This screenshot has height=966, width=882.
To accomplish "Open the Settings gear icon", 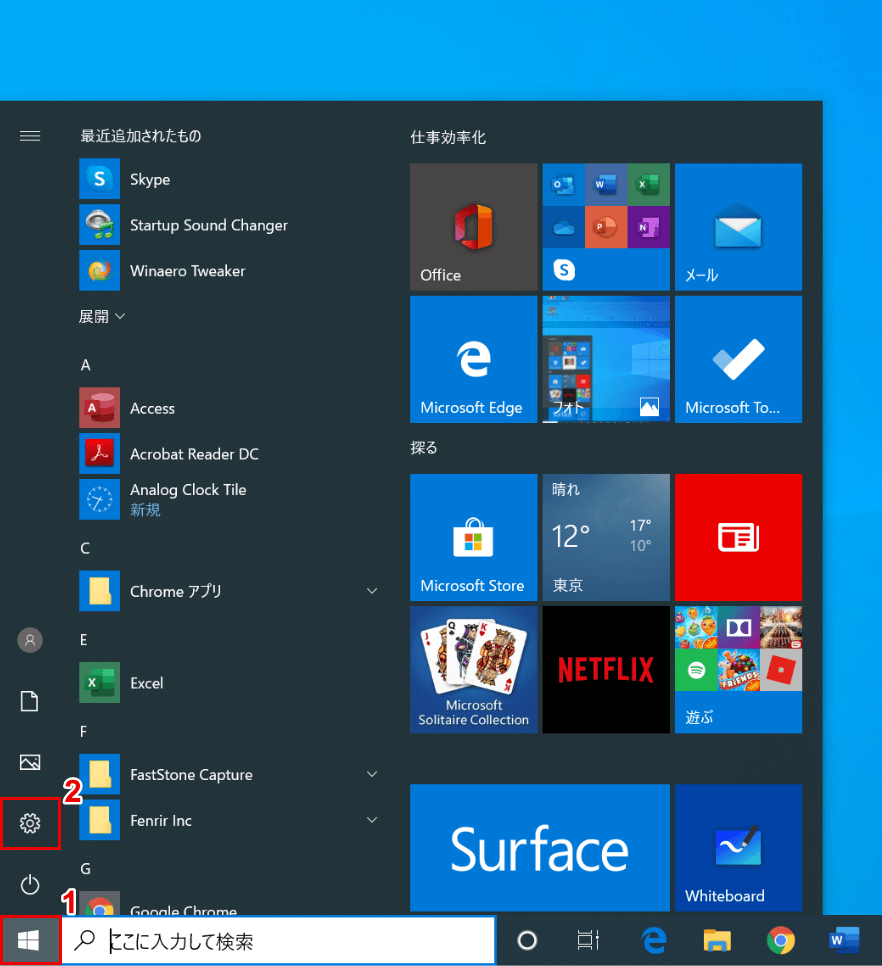I will 30,823.
